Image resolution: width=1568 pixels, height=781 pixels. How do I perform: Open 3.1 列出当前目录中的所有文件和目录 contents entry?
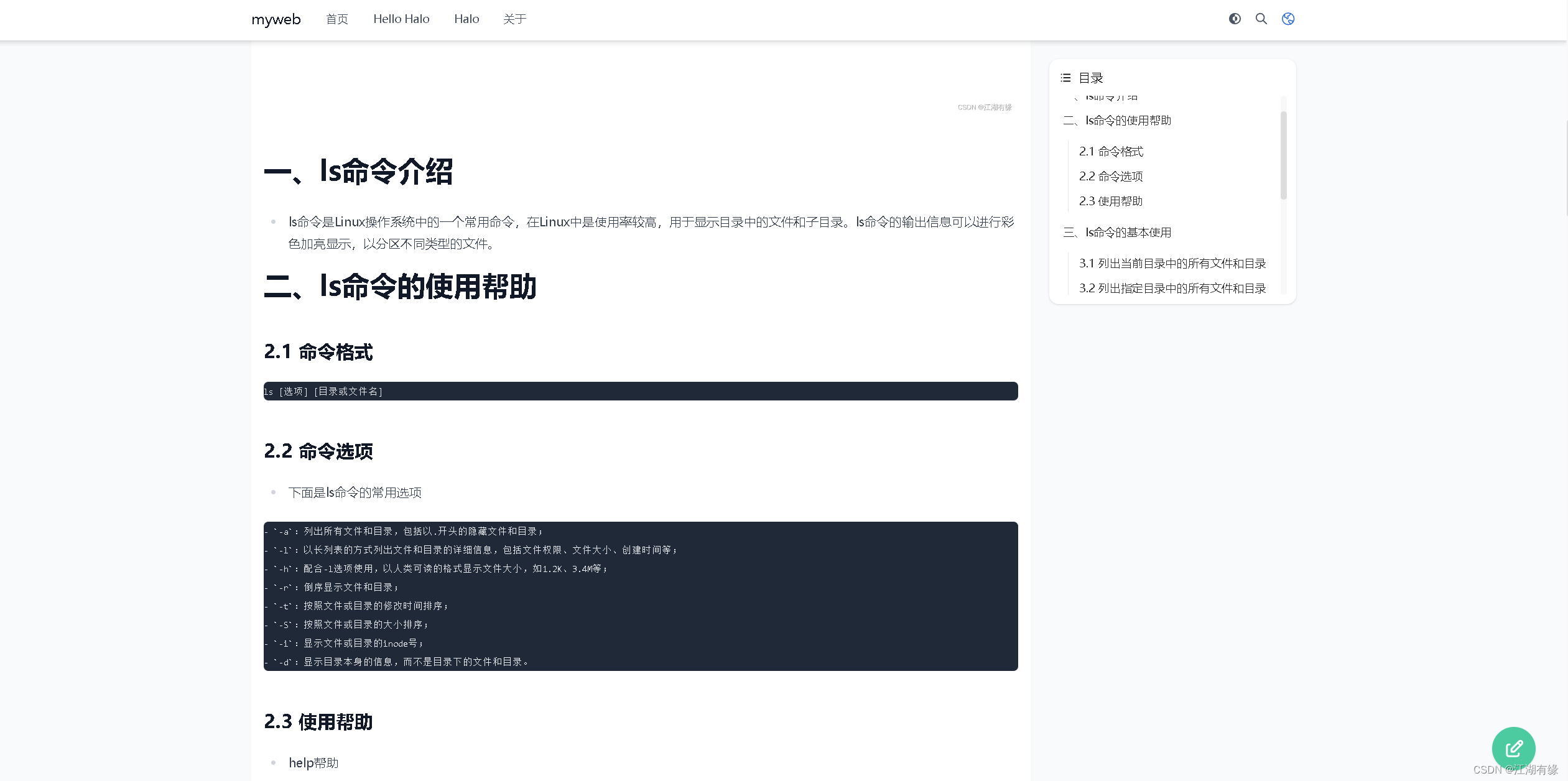pyautogui.click(x=1172, y=263)
